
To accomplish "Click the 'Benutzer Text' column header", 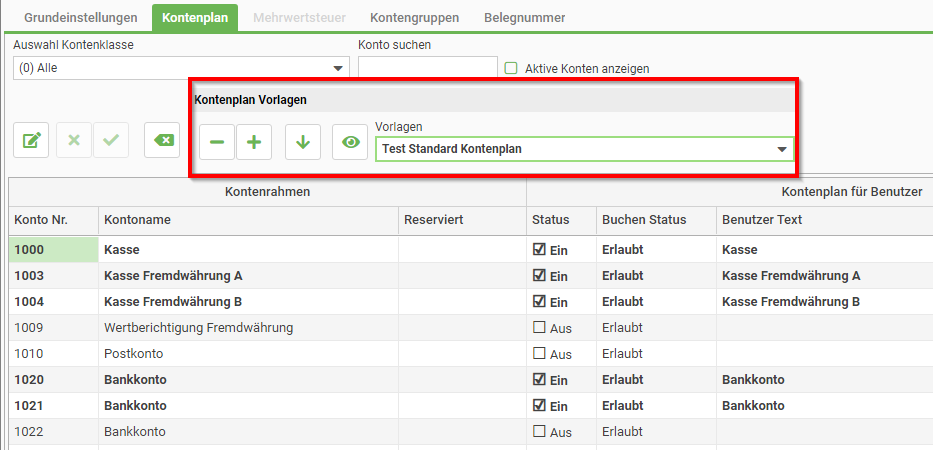I will pos(825,220).
